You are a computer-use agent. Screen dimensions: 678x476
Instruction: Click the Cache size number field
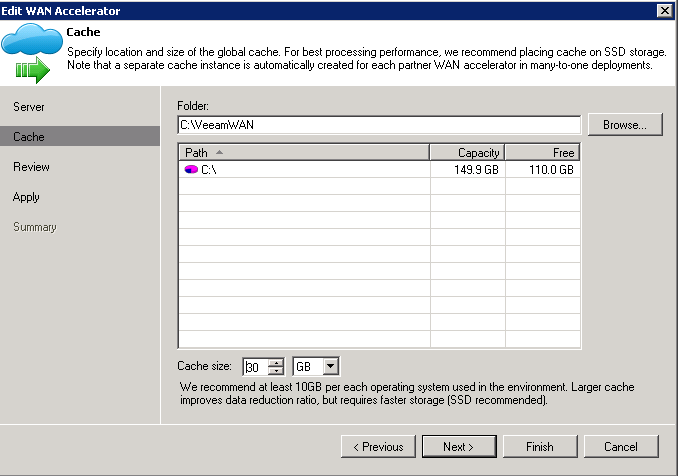point(256,367)
